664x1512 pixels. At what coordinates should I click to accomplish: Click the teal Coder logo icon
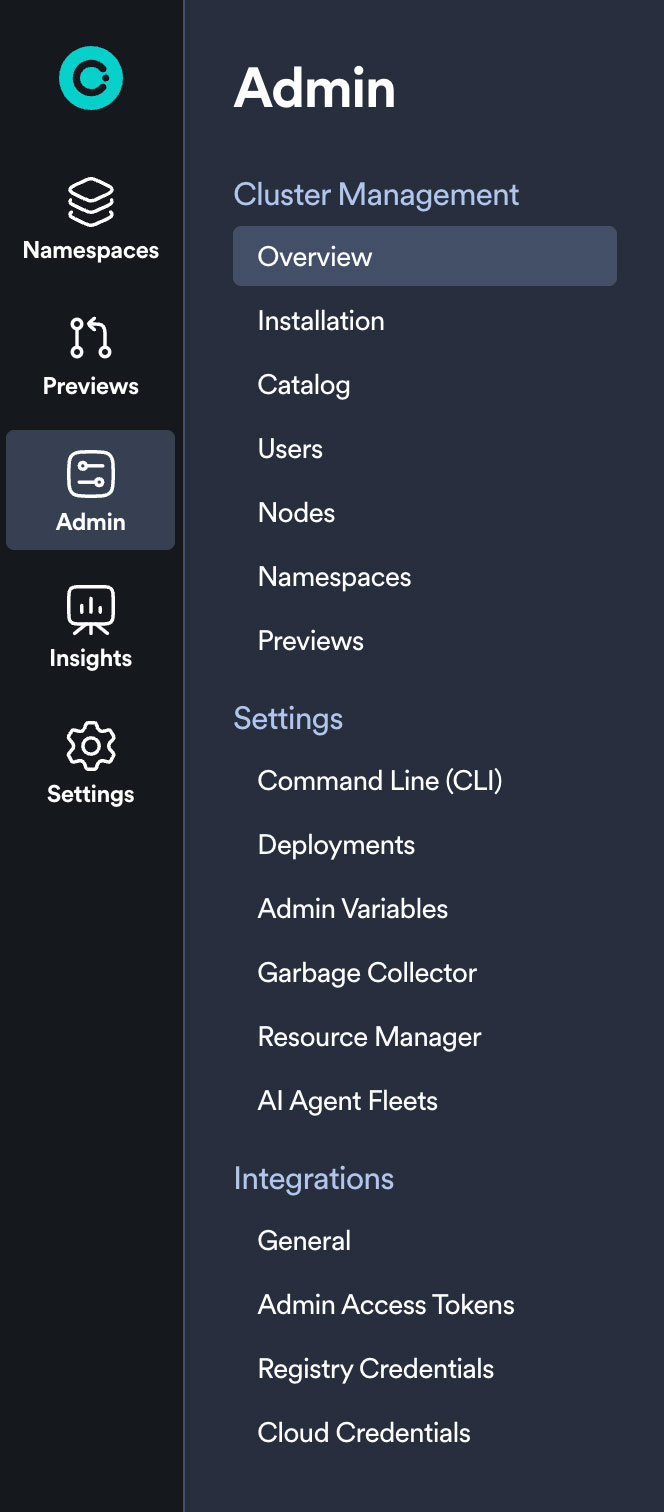click(x=90, y=76)
